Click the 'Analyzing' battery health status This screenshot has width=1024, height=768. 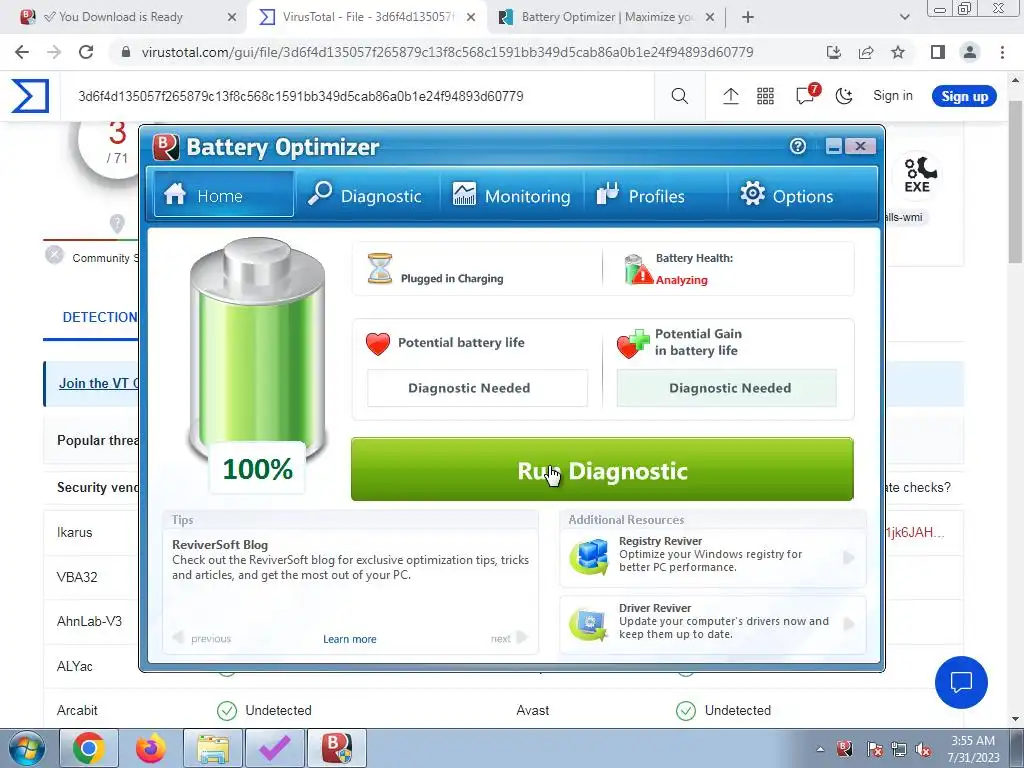click(681, 280)
